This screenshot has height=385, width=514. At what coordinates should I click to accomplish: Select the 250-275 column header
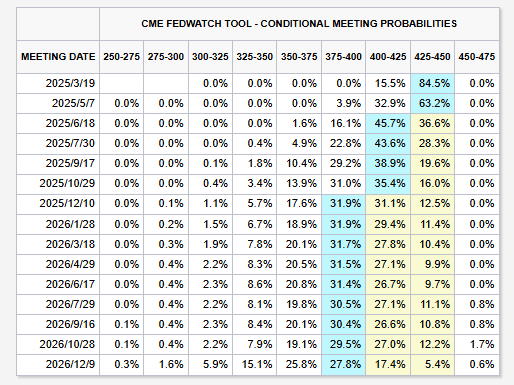[121, 57]
